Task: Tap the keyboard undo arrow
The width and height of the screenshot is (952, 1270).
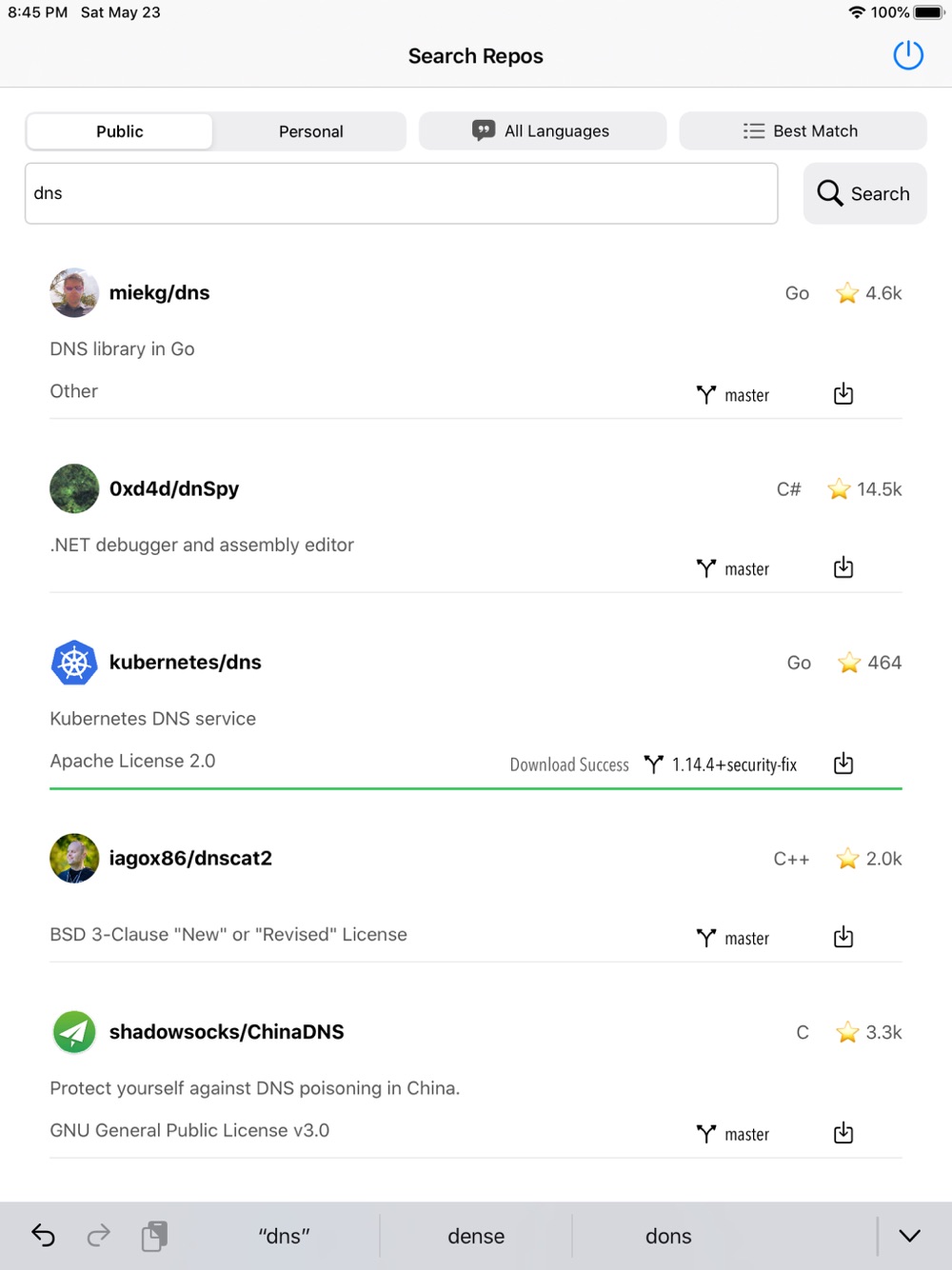Action: pos(44,1236)
